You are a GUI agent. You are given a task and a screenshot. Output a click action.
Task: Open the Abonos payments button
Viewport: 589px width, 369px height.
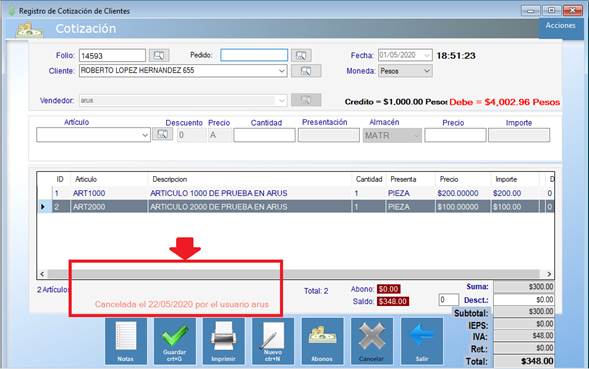322,341
